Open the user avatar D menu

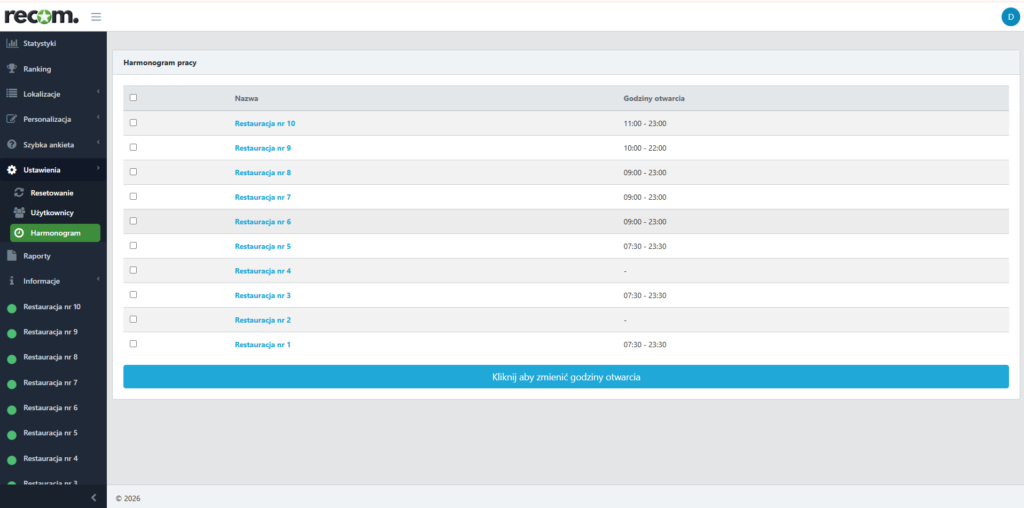coord(1008,16)
